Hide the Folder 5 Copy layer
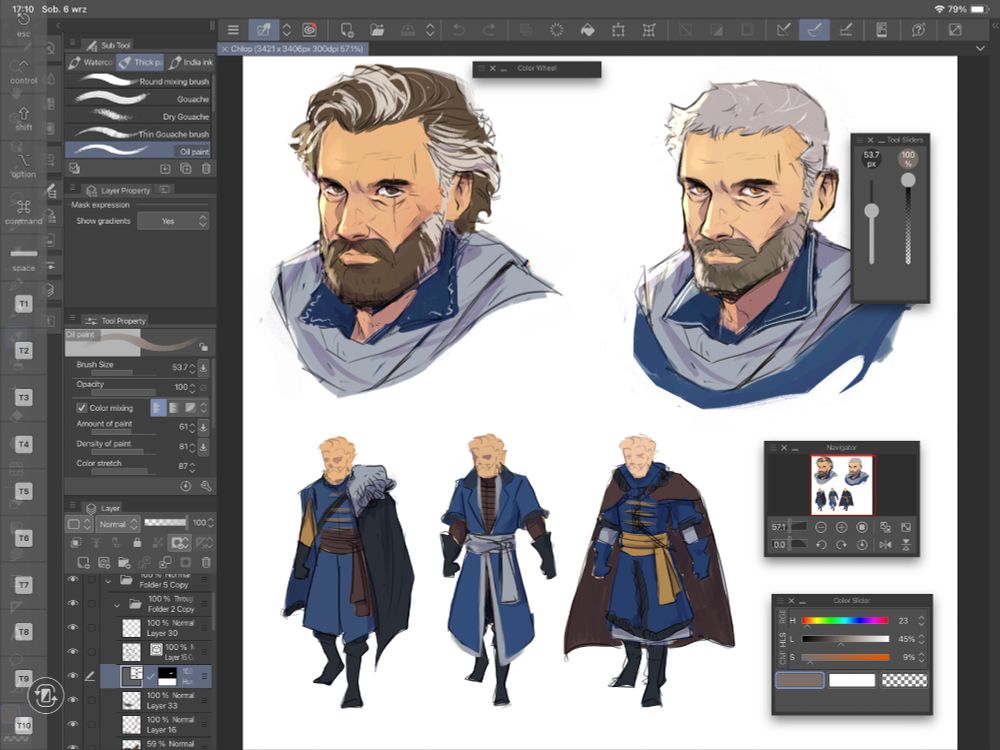The height and width of the screenshot is (750, 1000). [73, 580]
